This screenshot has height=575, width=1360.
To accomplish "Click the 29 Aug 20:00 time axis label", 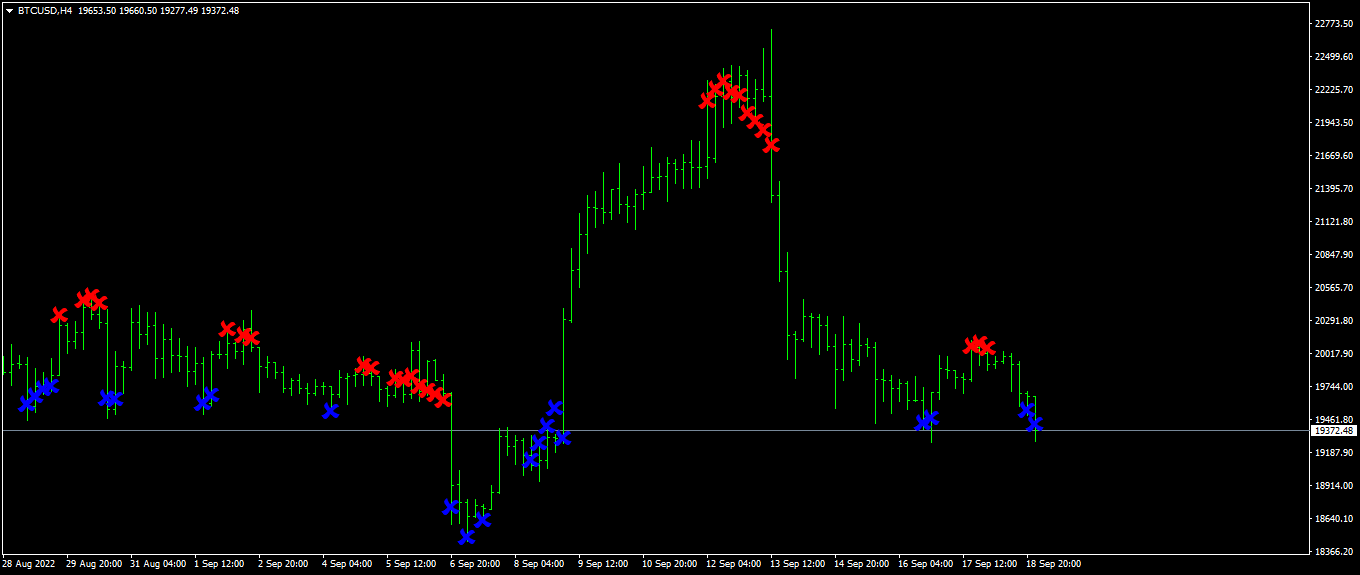I will tap(94, 563).
